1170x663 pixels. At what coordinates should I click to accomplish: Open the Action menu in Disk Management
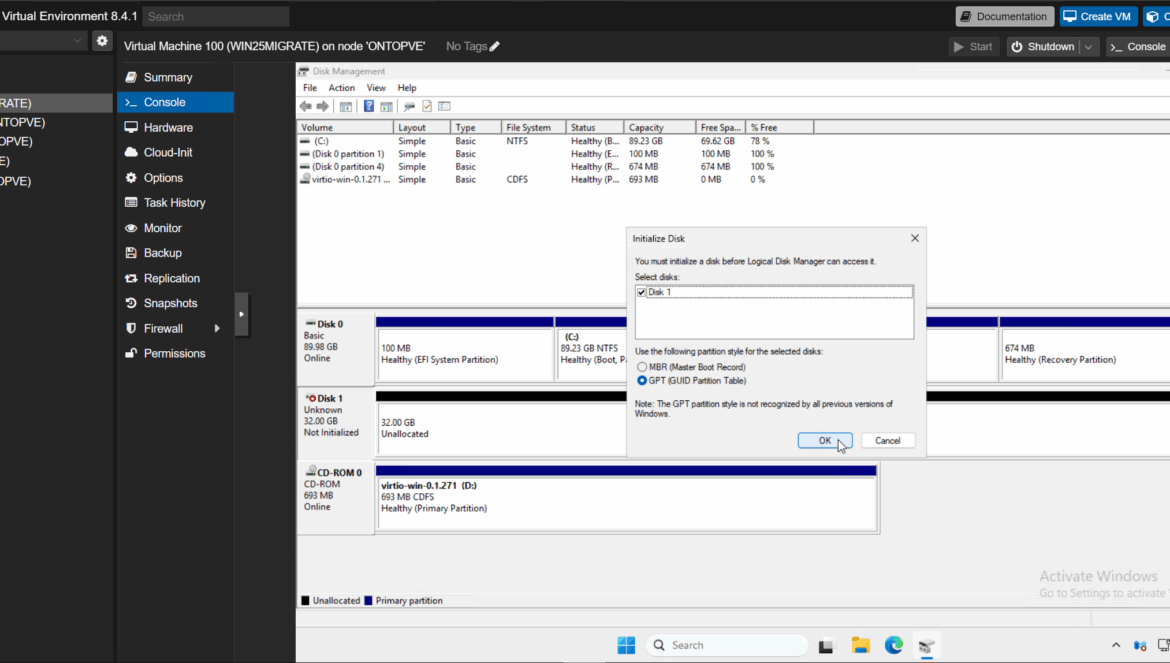click(342, 88)
